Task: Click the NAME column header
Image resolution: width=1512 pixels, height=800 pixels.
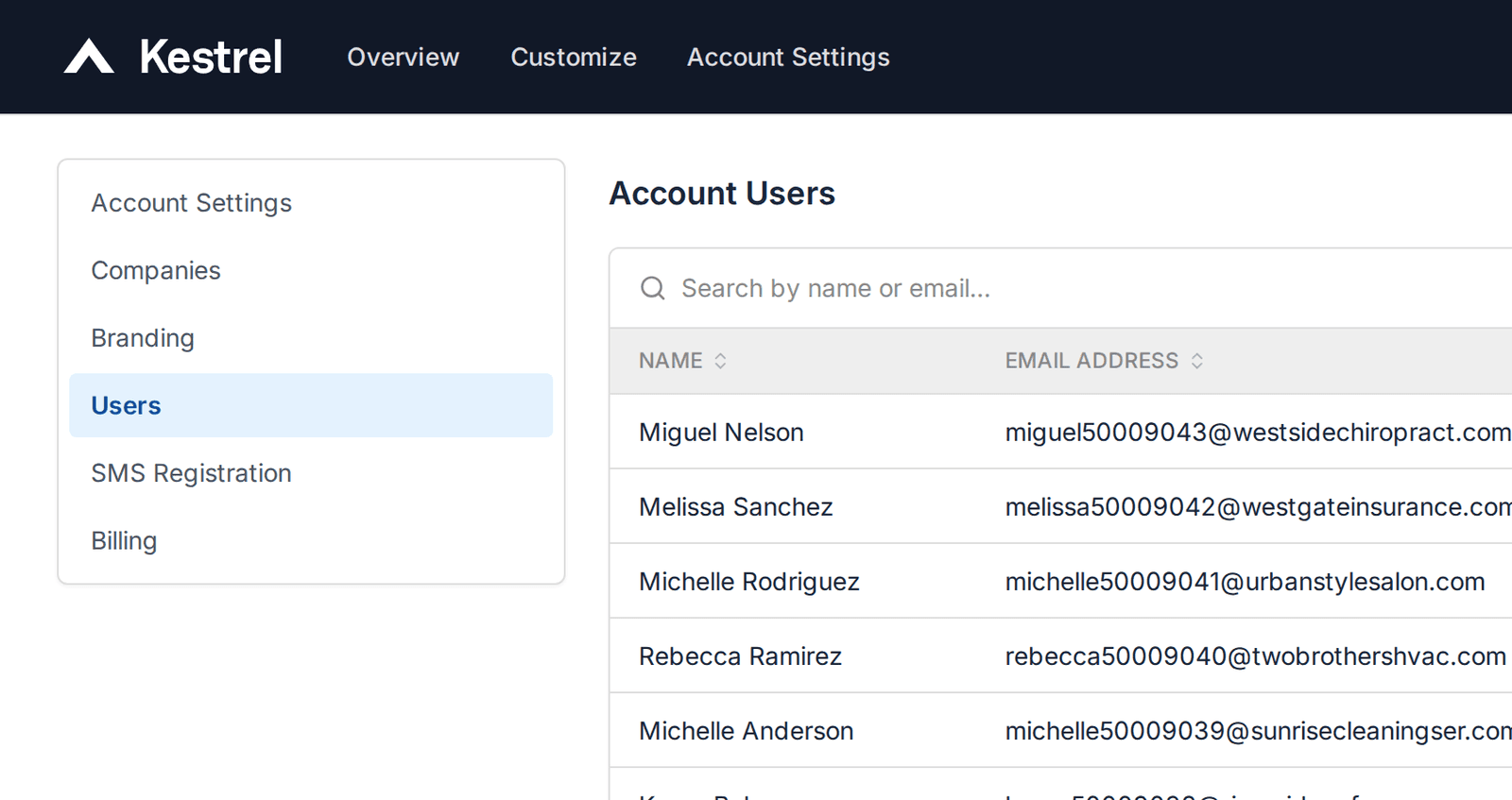Action: [x=671, y=361]
